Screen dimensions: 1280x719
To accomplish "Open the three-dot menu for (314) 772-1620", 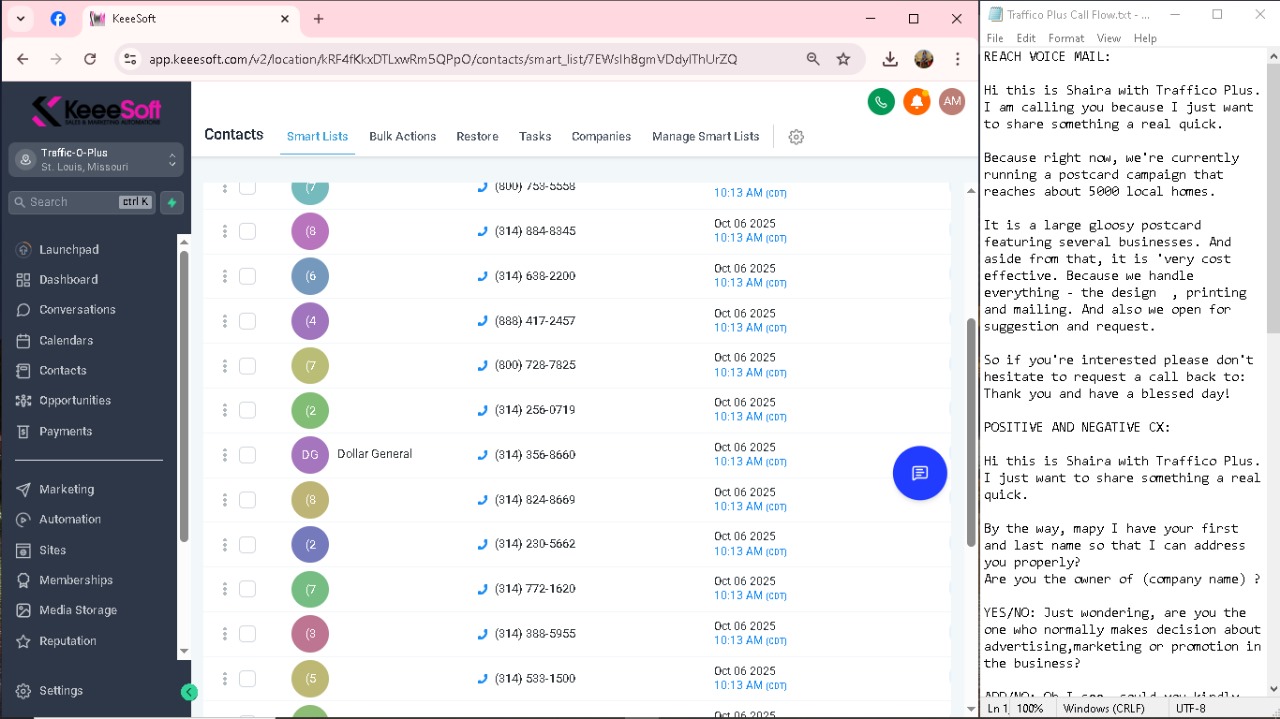I will coord(224,589).
